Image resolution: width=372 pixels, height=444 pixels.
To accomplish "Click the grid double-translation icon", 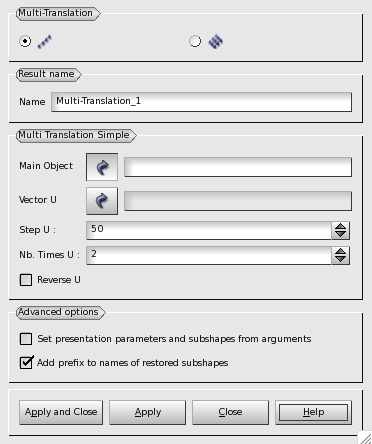I will click(216, 42).
